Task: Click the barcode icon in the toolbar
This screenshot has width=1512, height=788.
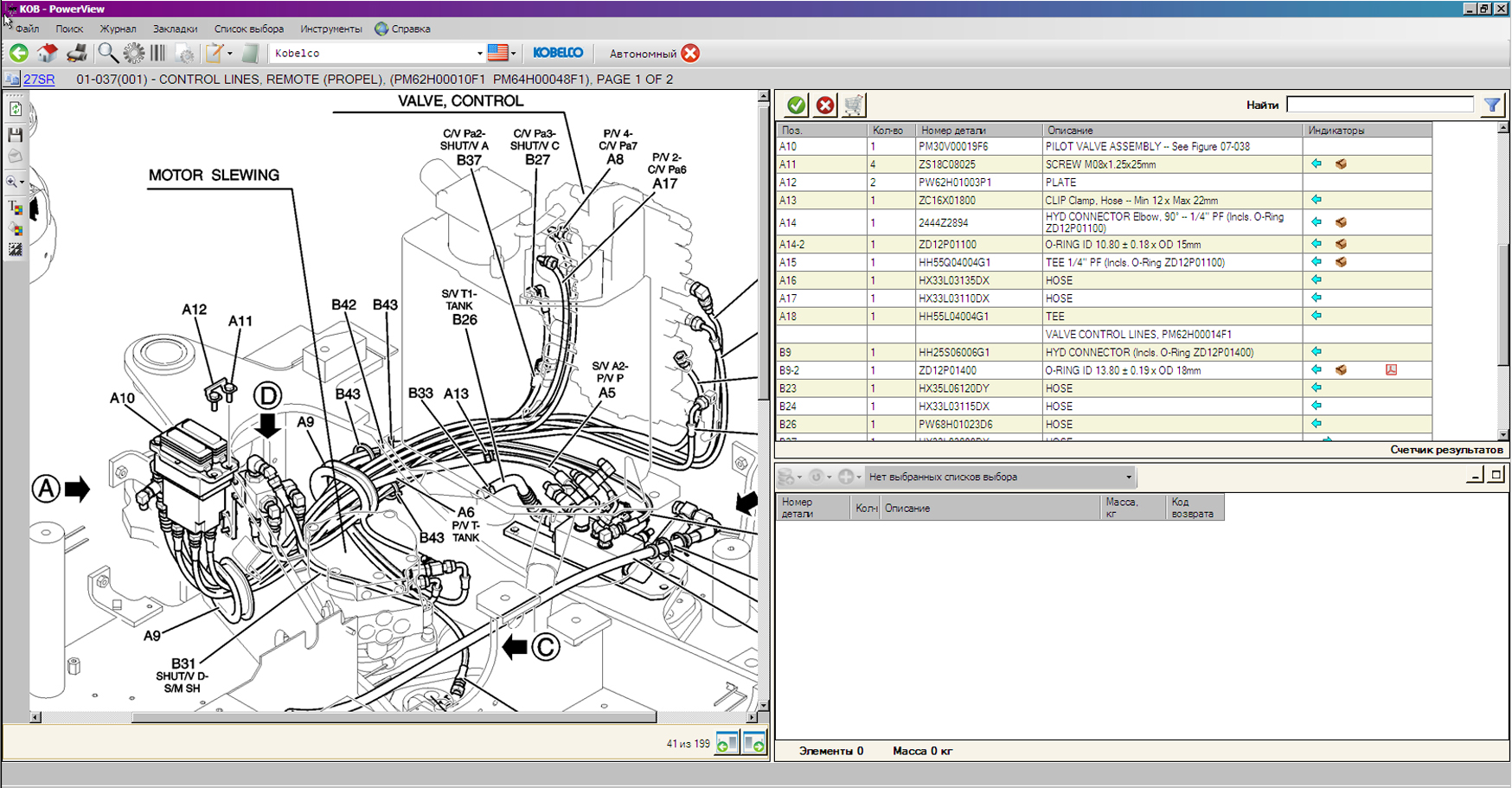Action: point(158,54)
